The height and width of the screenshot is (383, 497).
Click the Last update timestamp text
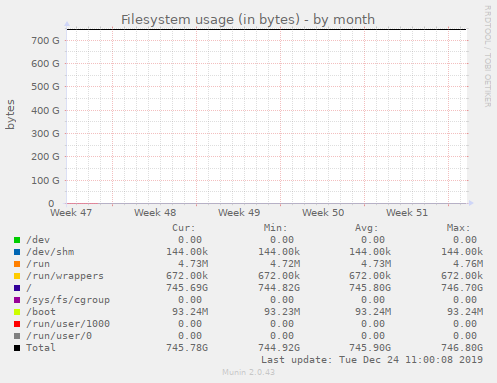pos(372,360)
